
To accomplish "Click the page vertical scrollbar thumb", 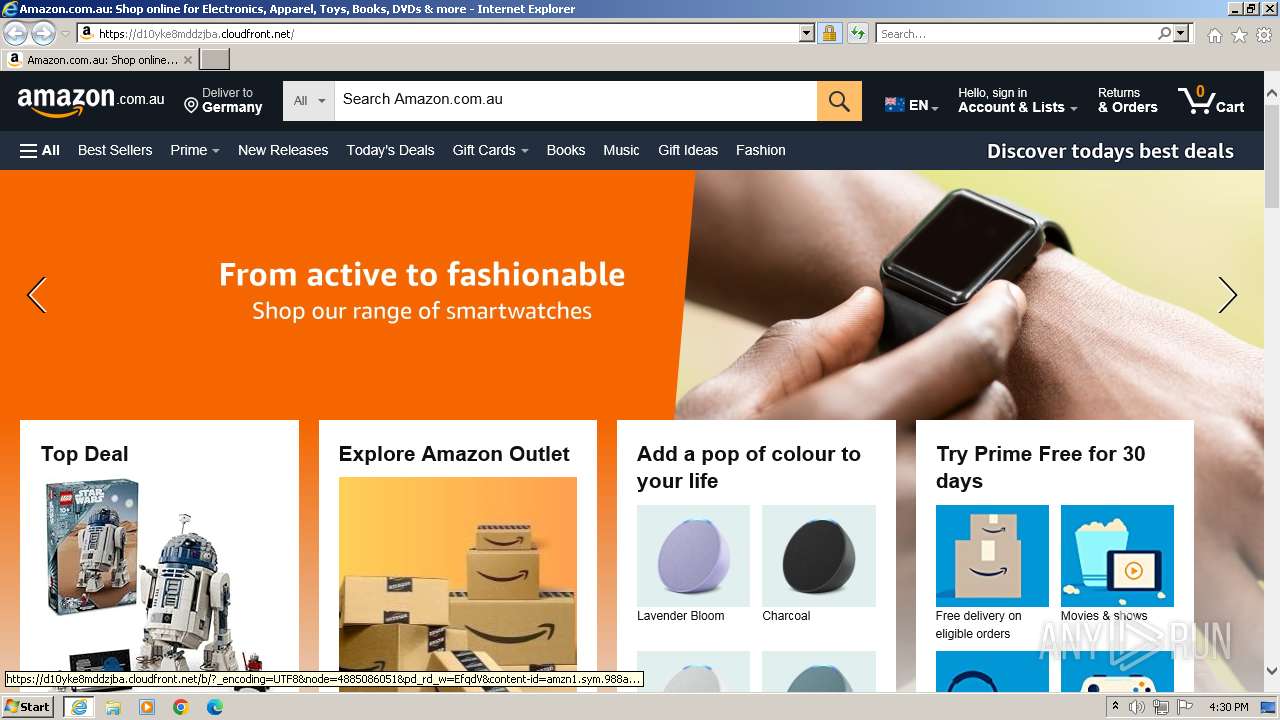I will tap(1272, 155).
